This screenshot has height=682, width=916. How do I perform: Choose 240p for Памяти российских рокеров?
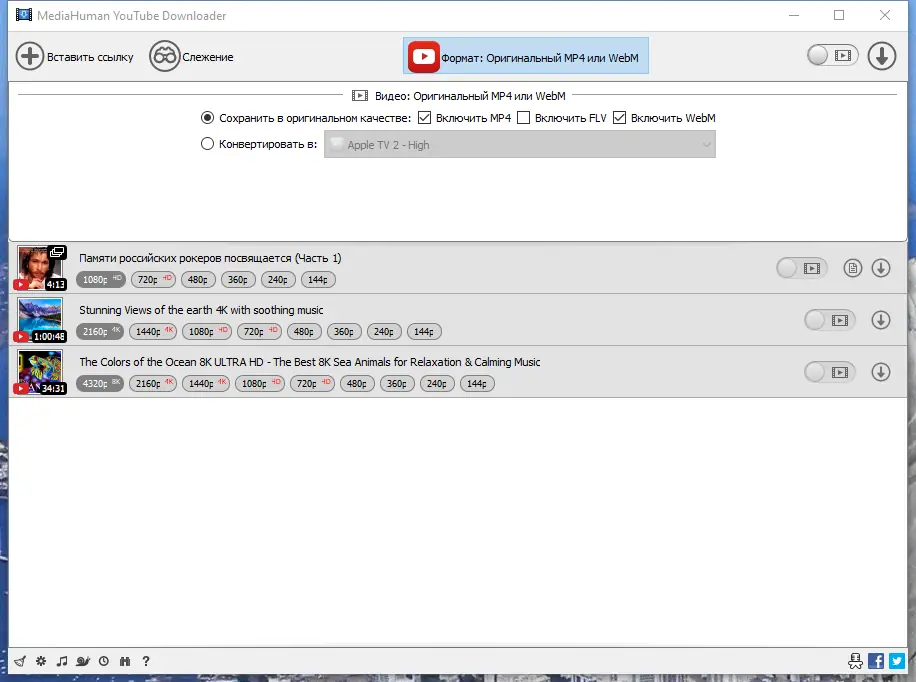pos(278,280)
